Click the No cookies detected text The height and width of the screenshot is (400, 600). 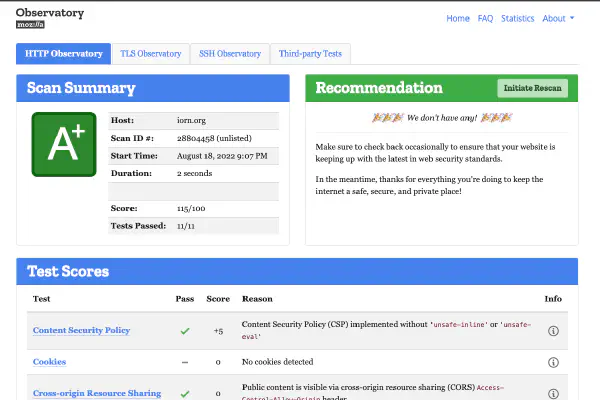[277, 362]
